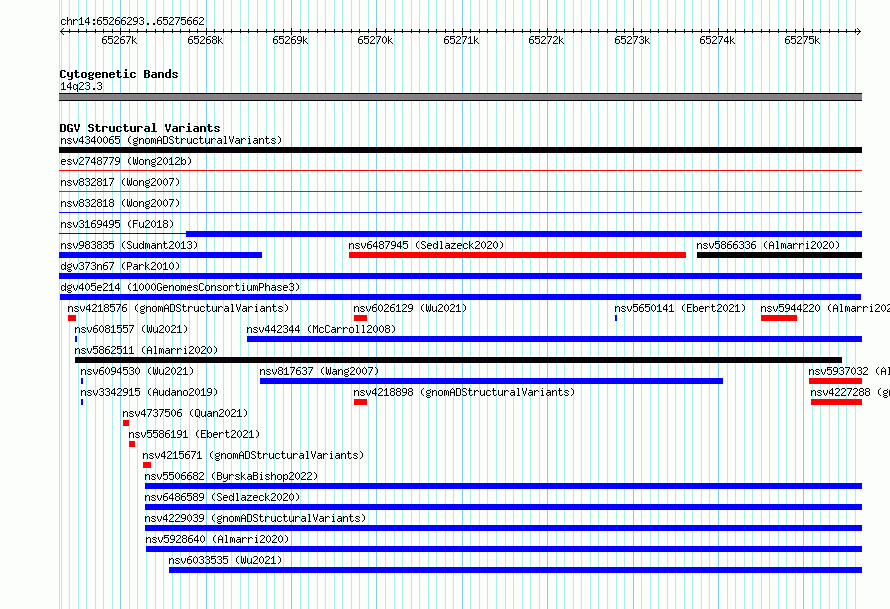The height and width of the screenshot is (609, 890).
Task: Click the 14q23.3 cytogenetic band bar
Action: [x=460, y=97]
